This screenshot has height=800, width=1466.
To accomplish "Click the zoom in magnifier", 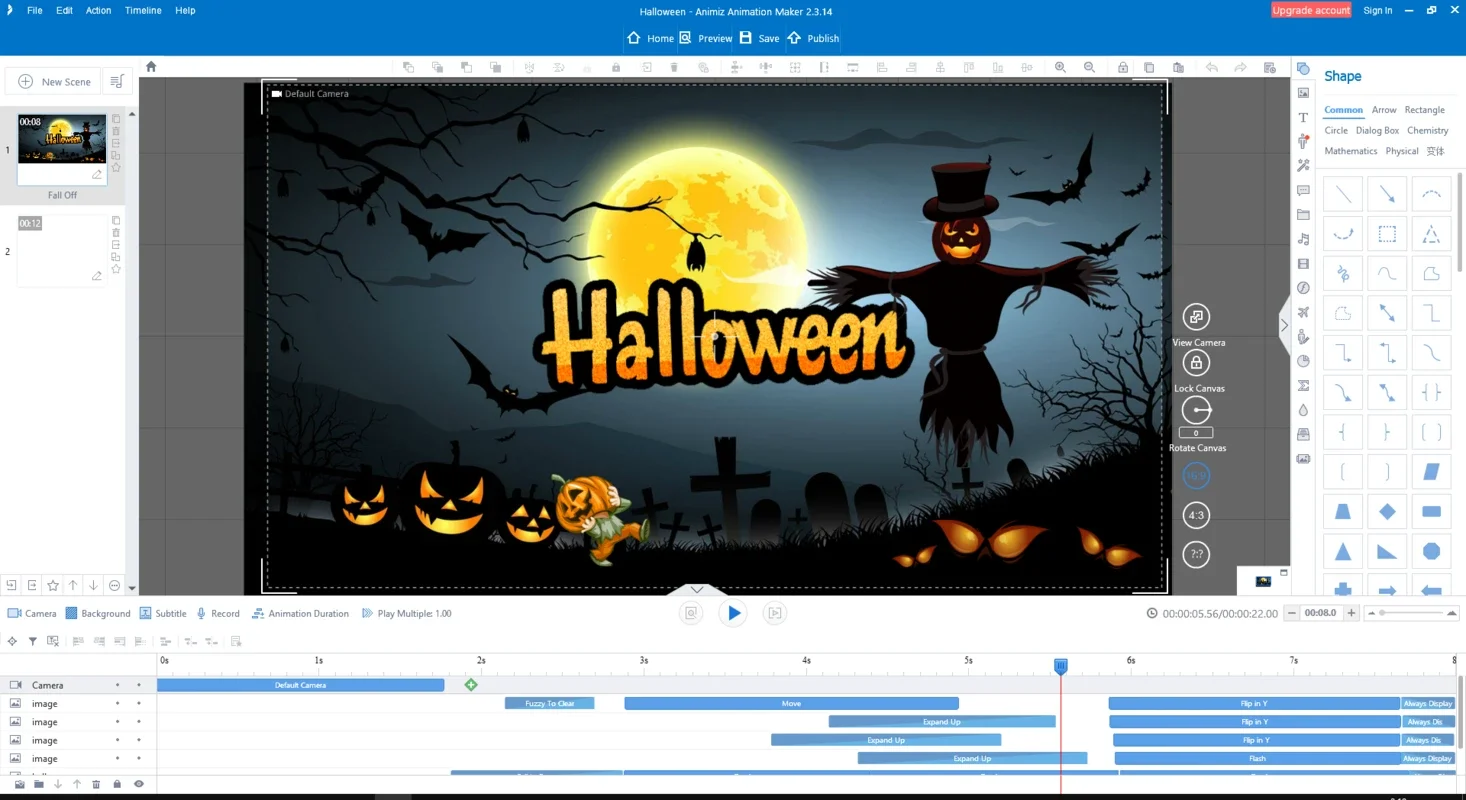I will tap(1060, 67).
